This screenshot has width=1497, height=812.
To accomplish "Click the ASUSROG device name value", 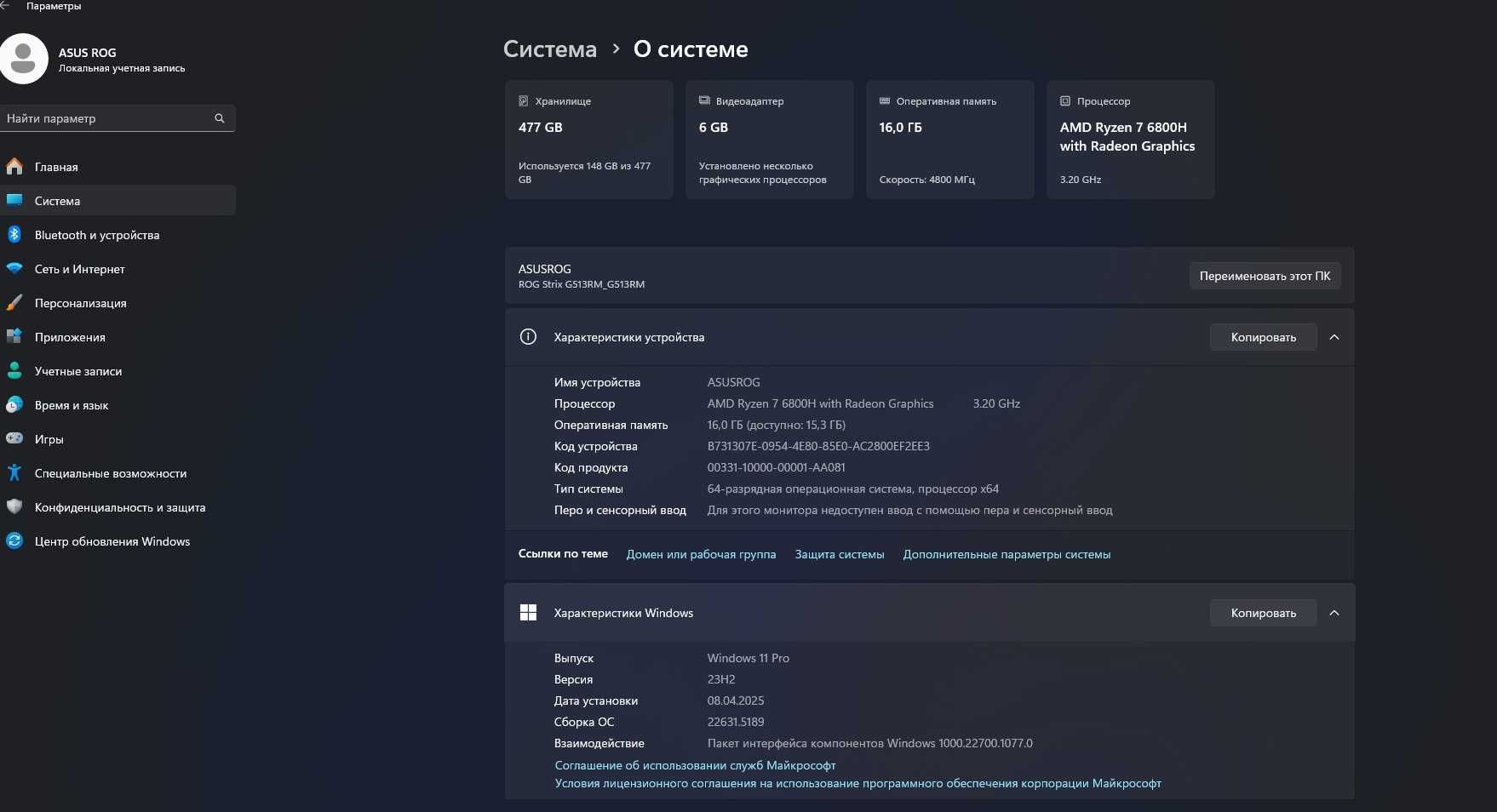I will [733, 382].
